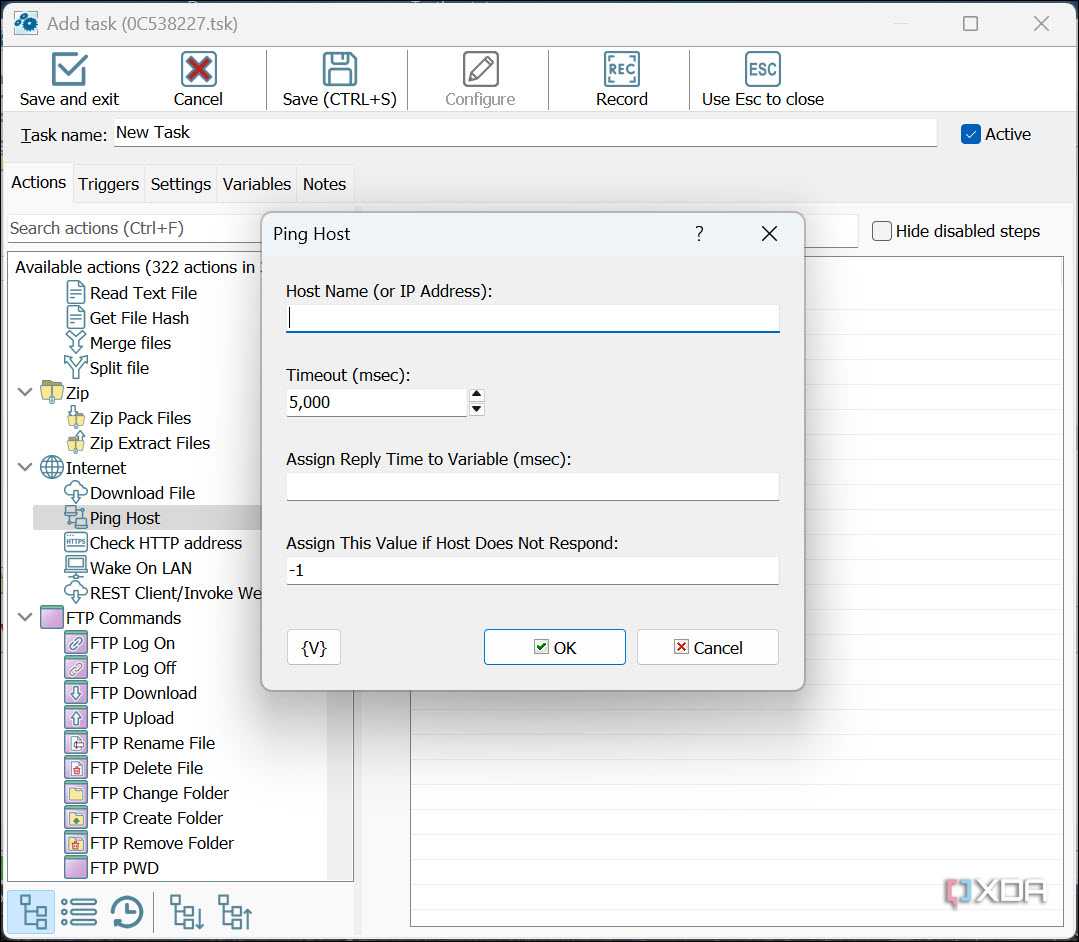Open the recent actions history icon

pyautogui.click(x=127, y=912)
